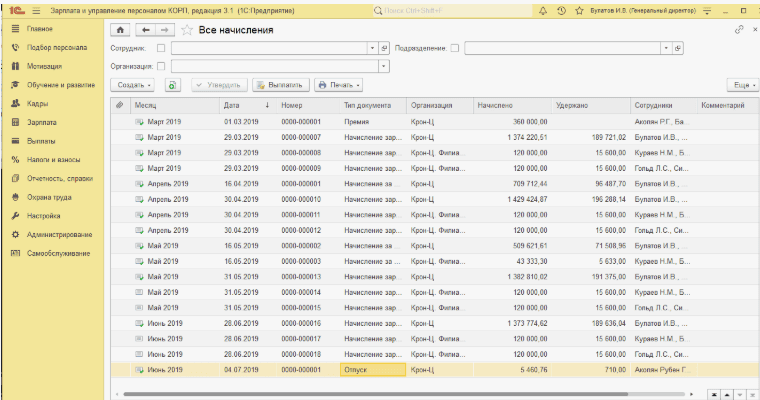Viewport: 760px width, 400px height.
Task: Click the horizontal scrollbar of the list
Action: pos(376,394)
